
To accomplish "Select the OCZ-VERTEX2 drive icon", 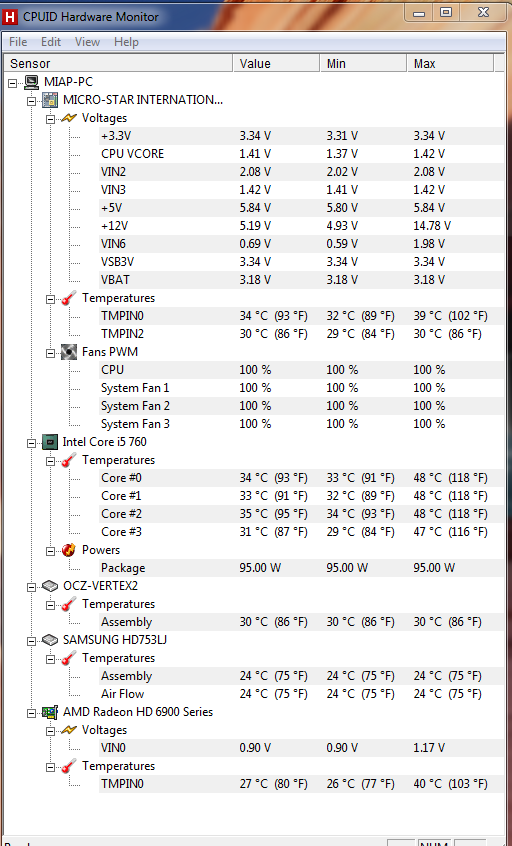I will [50, 586].
